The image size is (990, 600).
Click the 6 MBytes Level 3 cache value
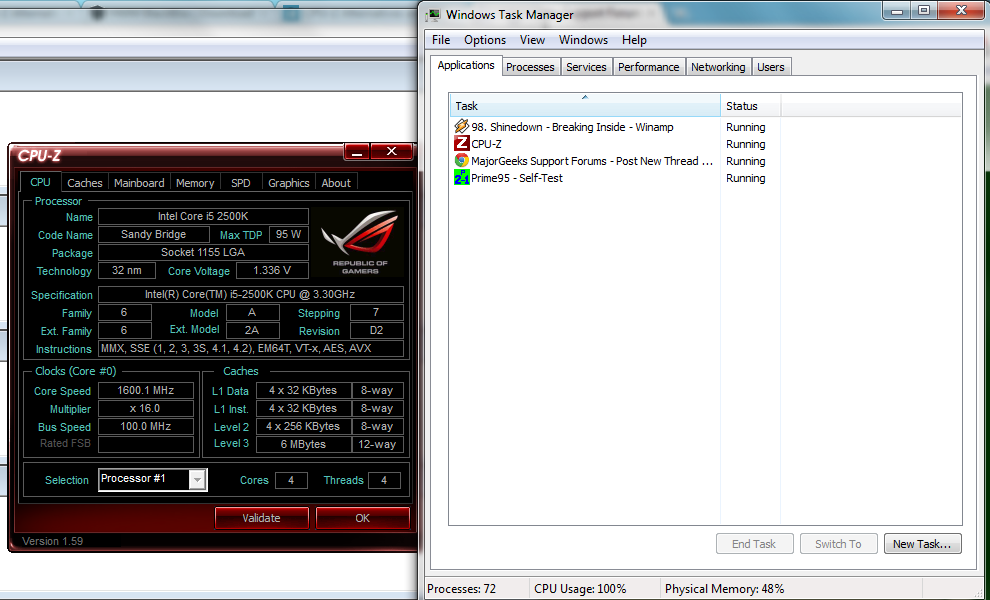(303, 444)
